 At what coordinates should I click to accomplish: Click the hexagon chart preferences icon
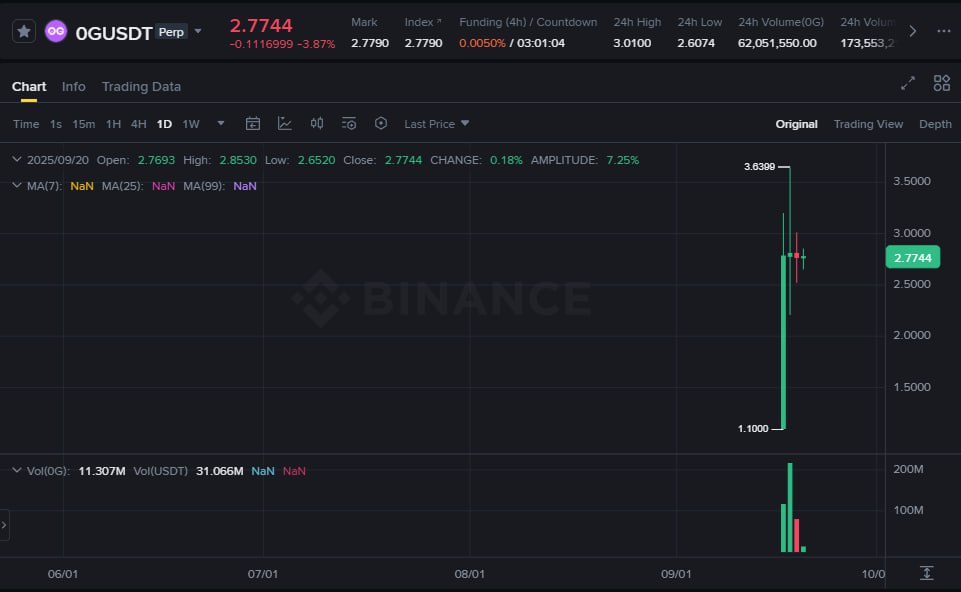381,123
